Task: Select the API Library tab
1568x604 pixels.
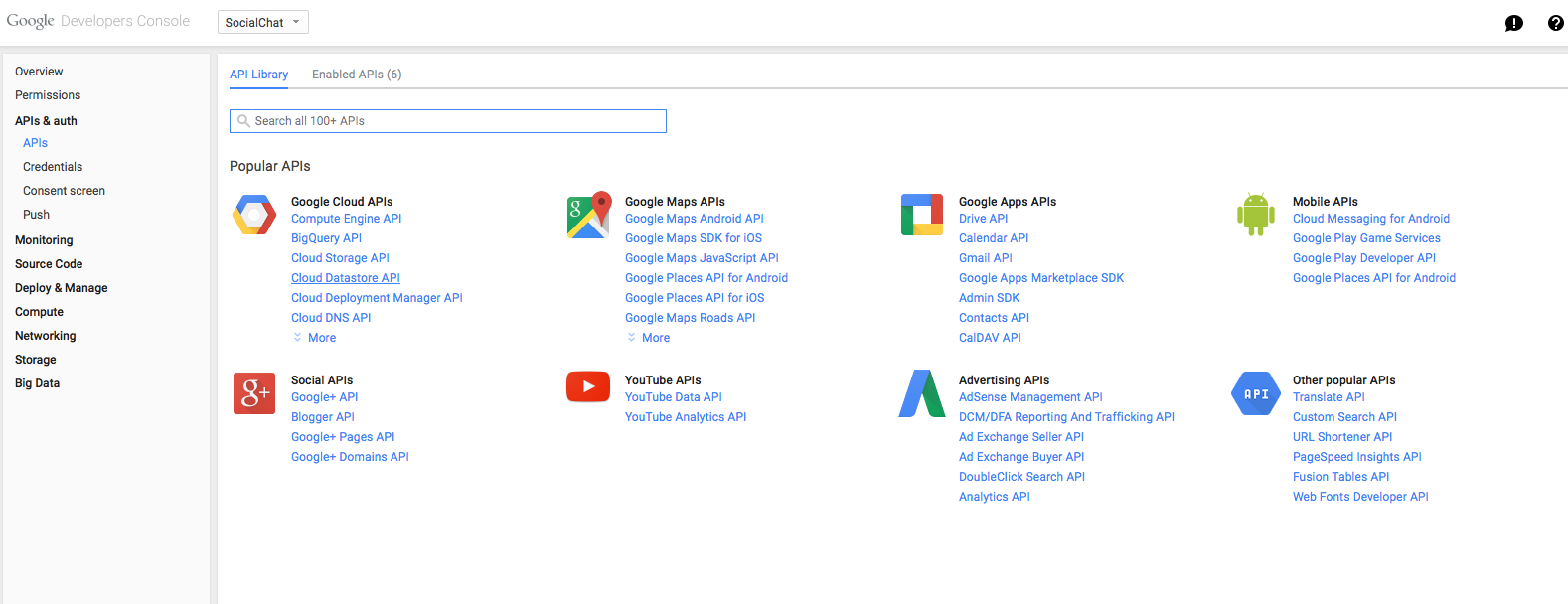Action: click(258, 75)
